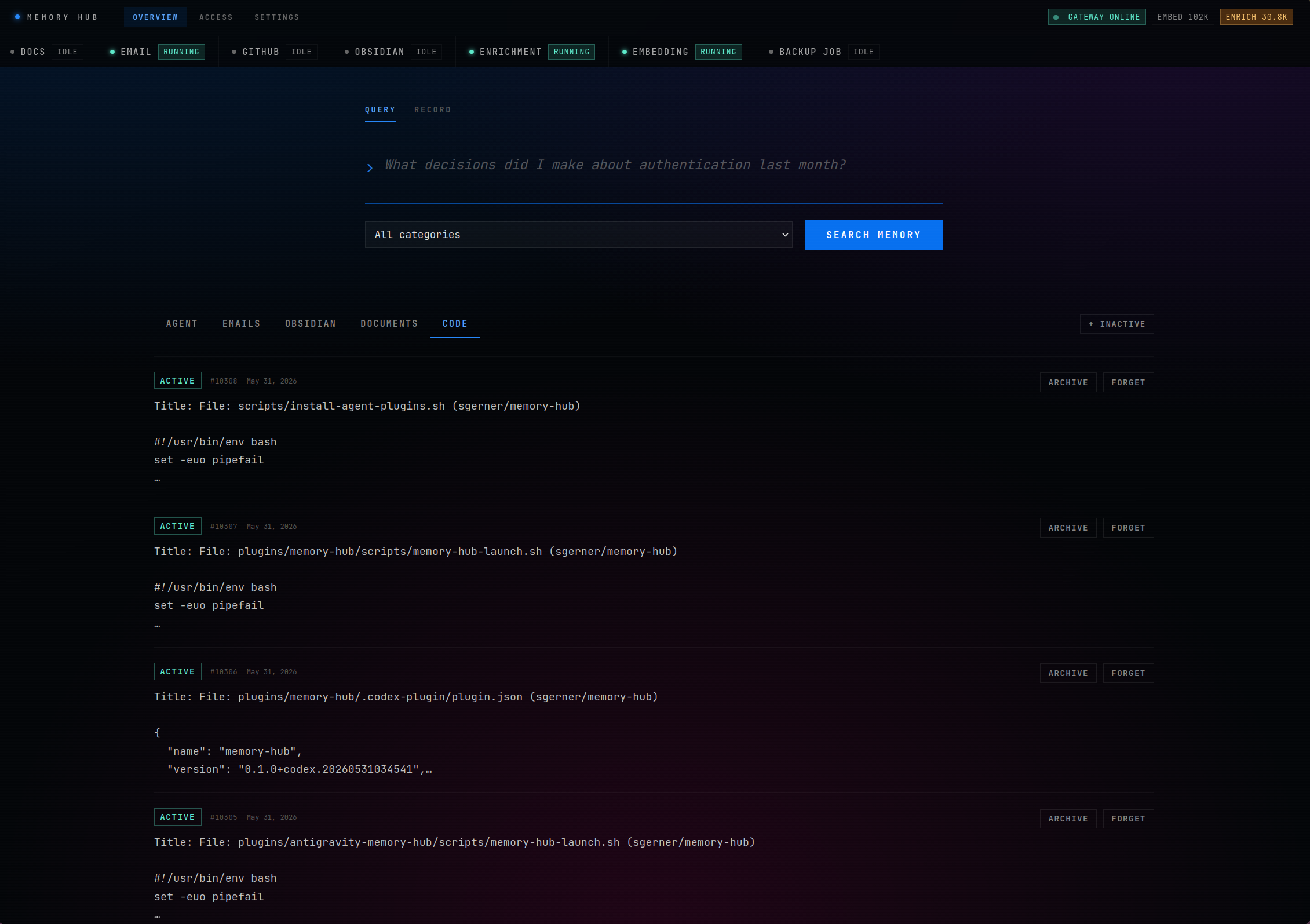Viewport: 1310px width, 924px height.
Task: Click the version line "0.1.0+codex.20260531034541"
Action: pyautogui.click(x=300, y=769)
